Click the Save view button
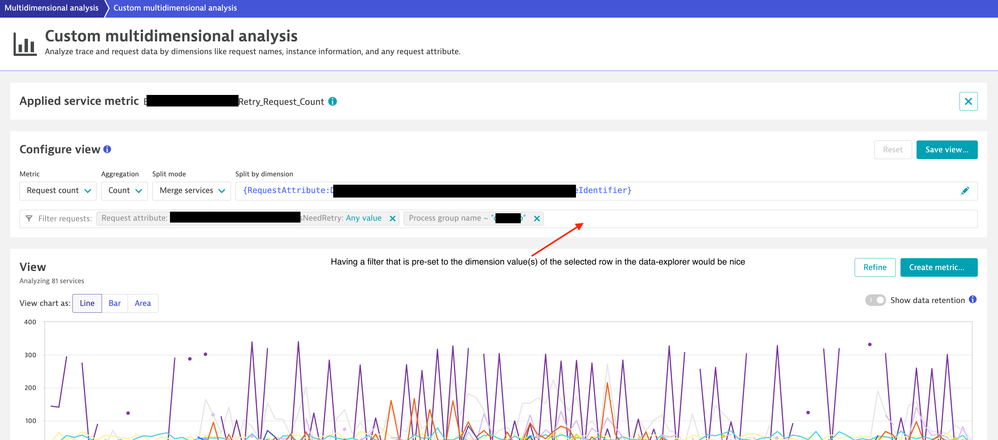The width and height of the screenshot is (998, 440). tap(946, 150)
